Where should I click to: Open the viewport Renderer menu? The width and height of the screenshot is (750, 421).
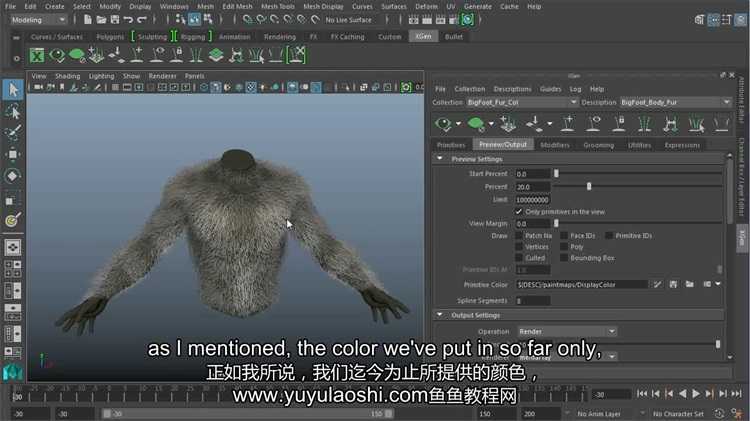pos(162,76)
